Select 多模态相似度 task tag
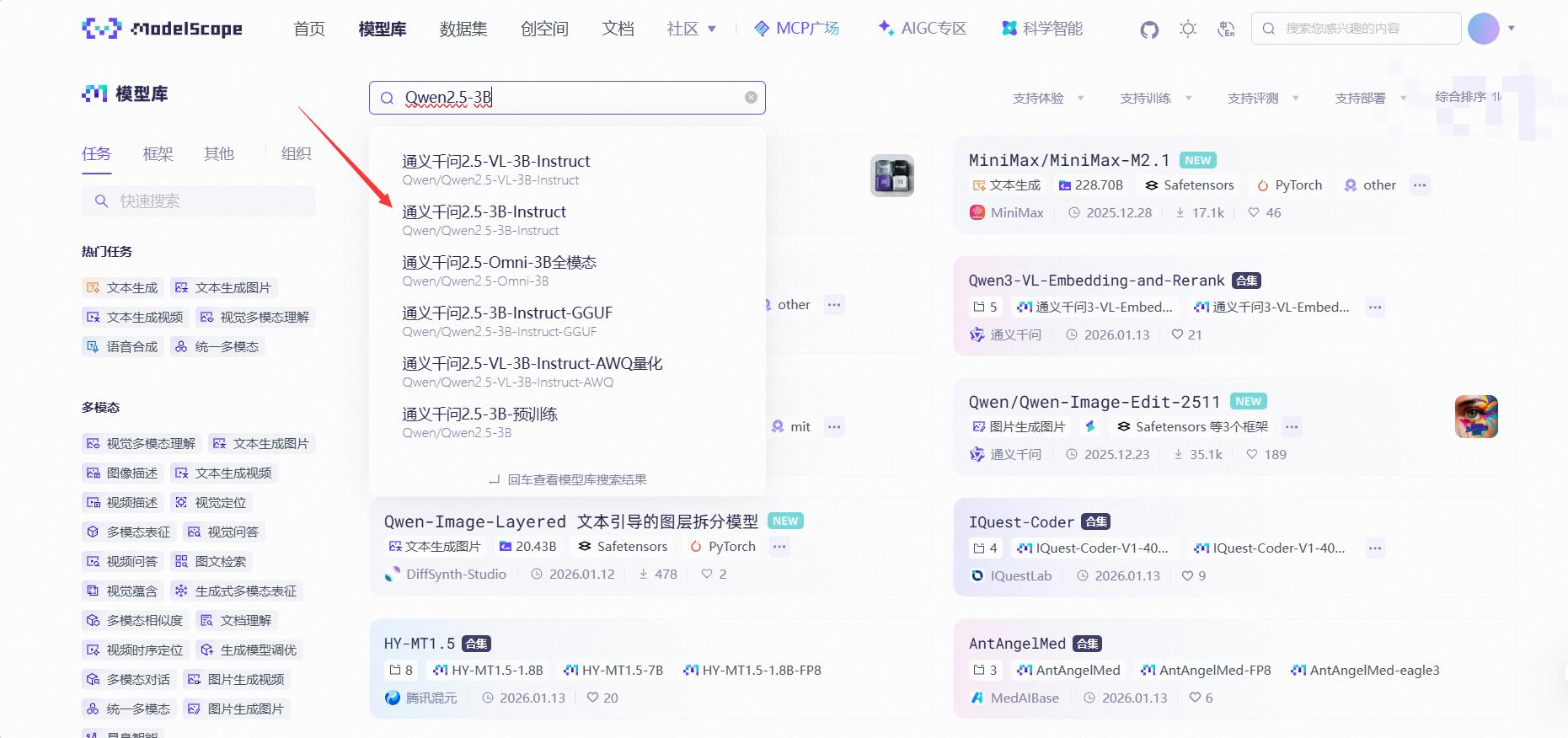Viewport: 1568px width, 738px height. click(x=135, y=620)
